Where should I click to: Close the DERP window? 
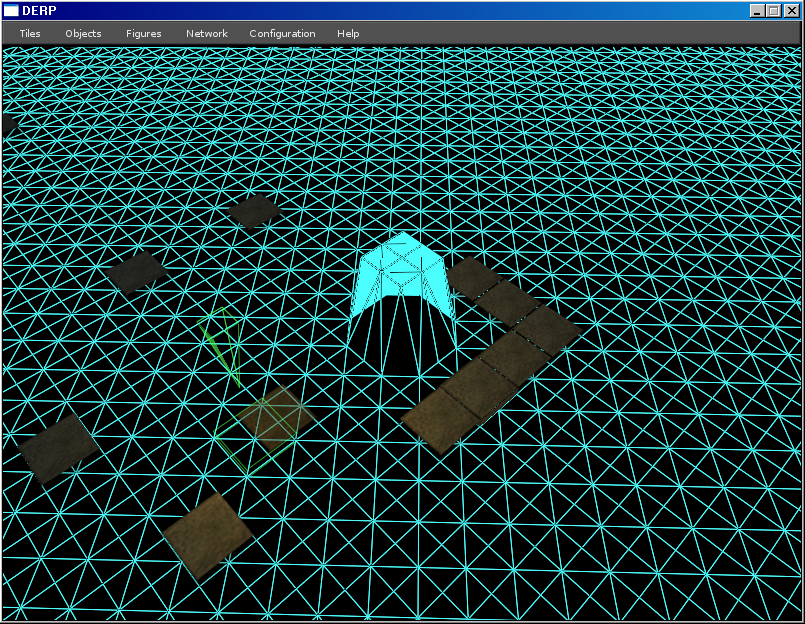(792, 11)
